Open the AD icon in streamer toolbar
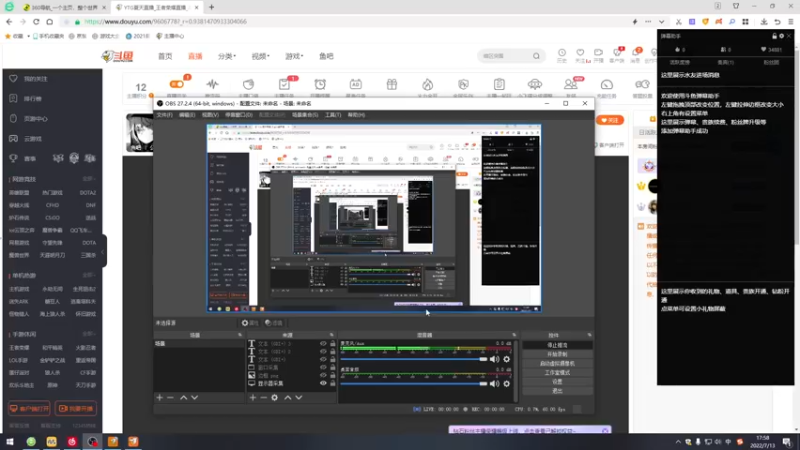The image size is (800, 450). [x=356, y=84]
